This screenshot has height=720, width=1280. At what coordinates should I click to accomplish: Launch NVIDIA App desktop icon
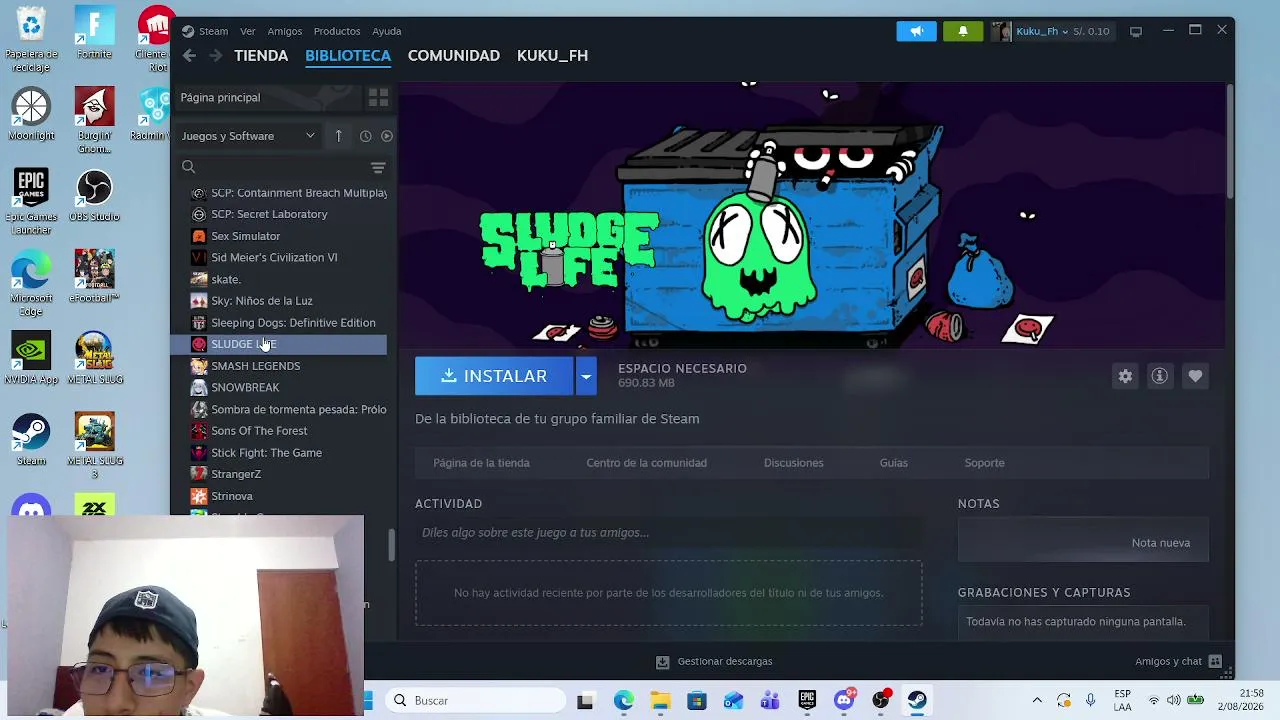31,358
